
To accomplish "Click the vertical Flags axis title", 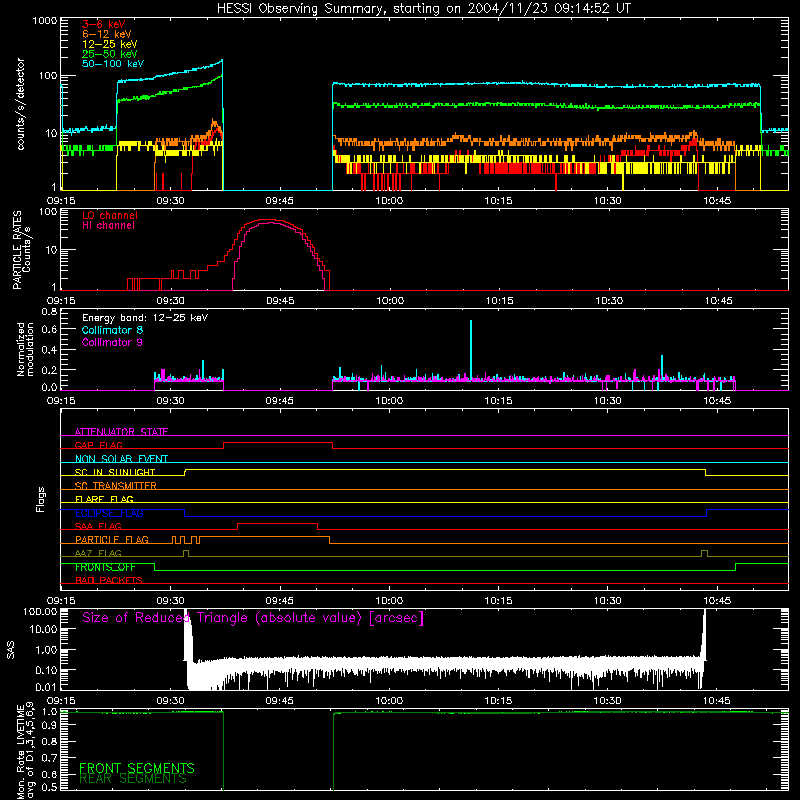I will (x=41, y=499).
